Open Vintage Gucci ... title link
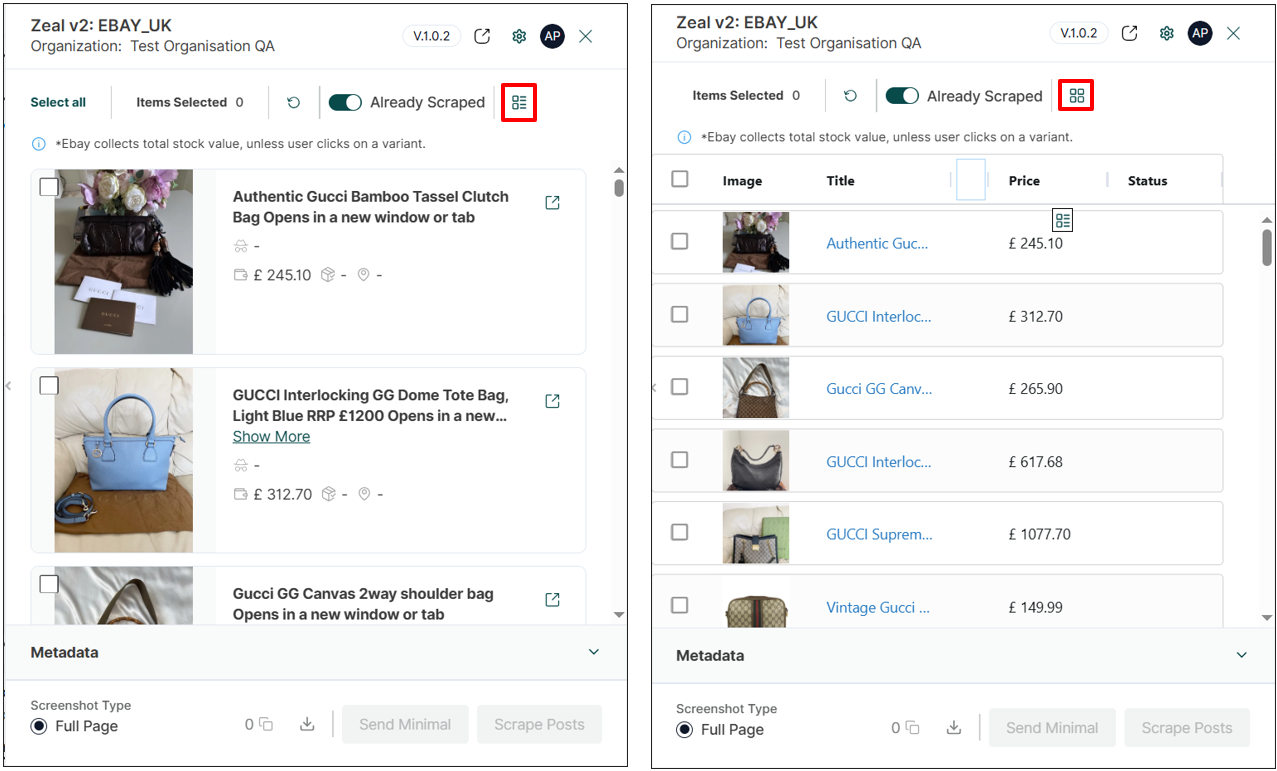 pyautogui.click(x=878, y=607)
